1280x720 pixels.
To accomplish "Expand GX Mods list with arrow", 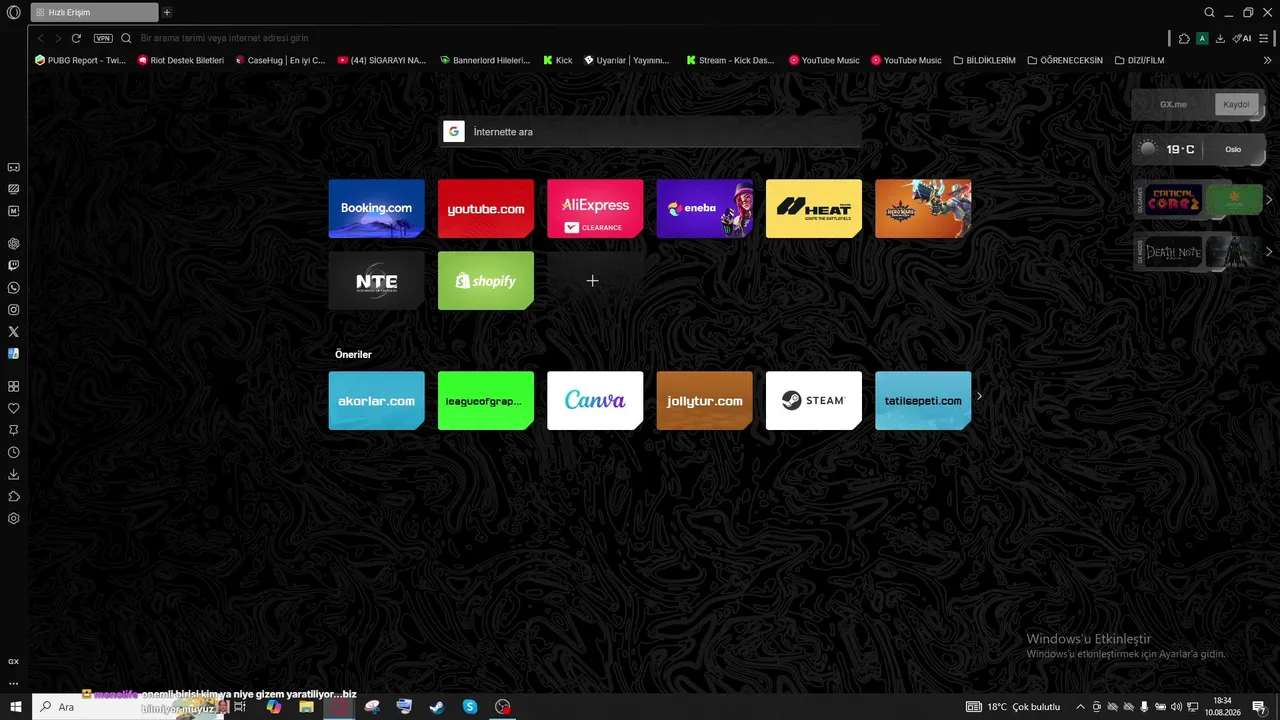I will pos(1270,252).
